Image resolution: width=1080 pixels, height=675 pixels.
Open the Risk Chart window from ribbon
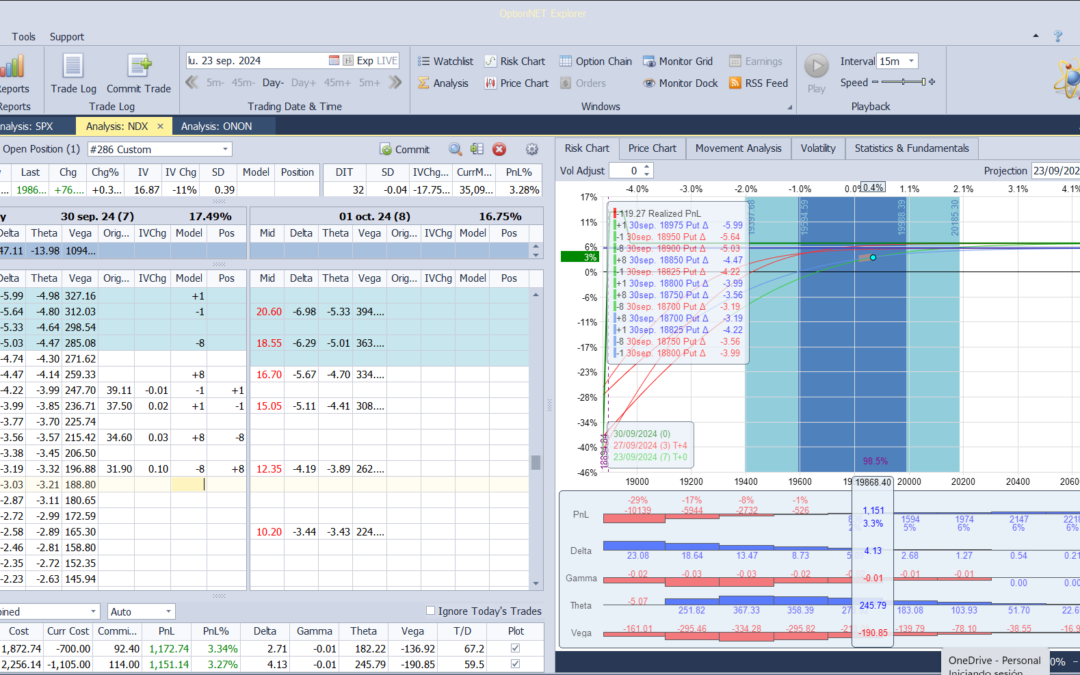point(515,61)
